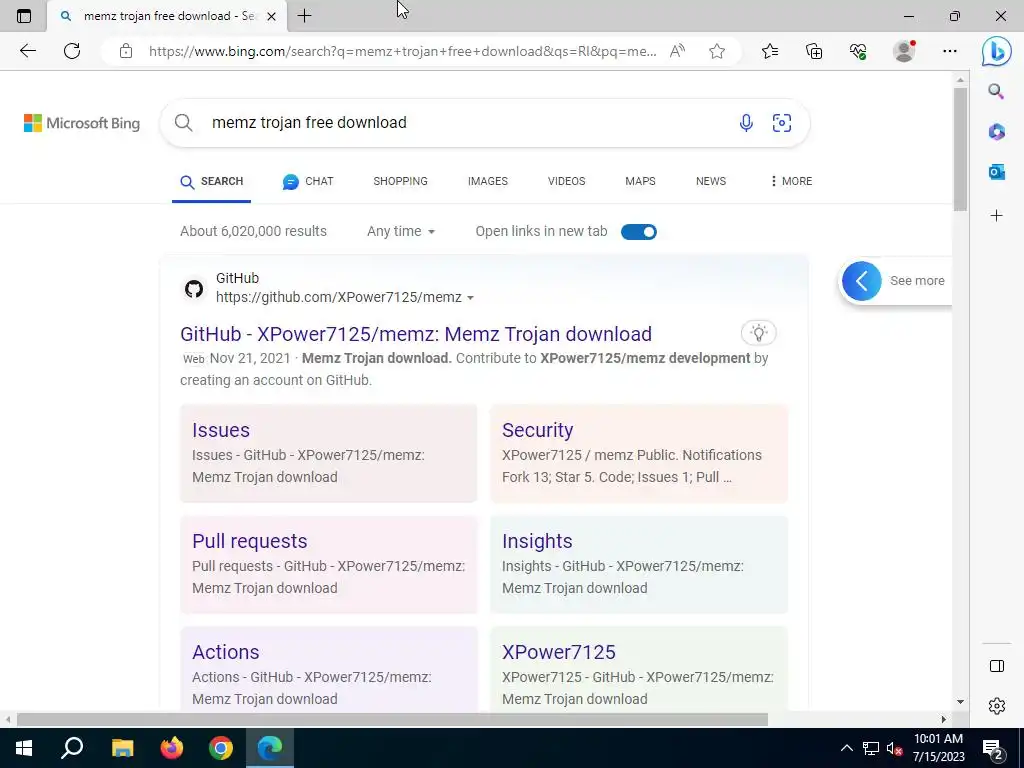
Task: Open Browser essentials heart icon
Action: point(858,51)
